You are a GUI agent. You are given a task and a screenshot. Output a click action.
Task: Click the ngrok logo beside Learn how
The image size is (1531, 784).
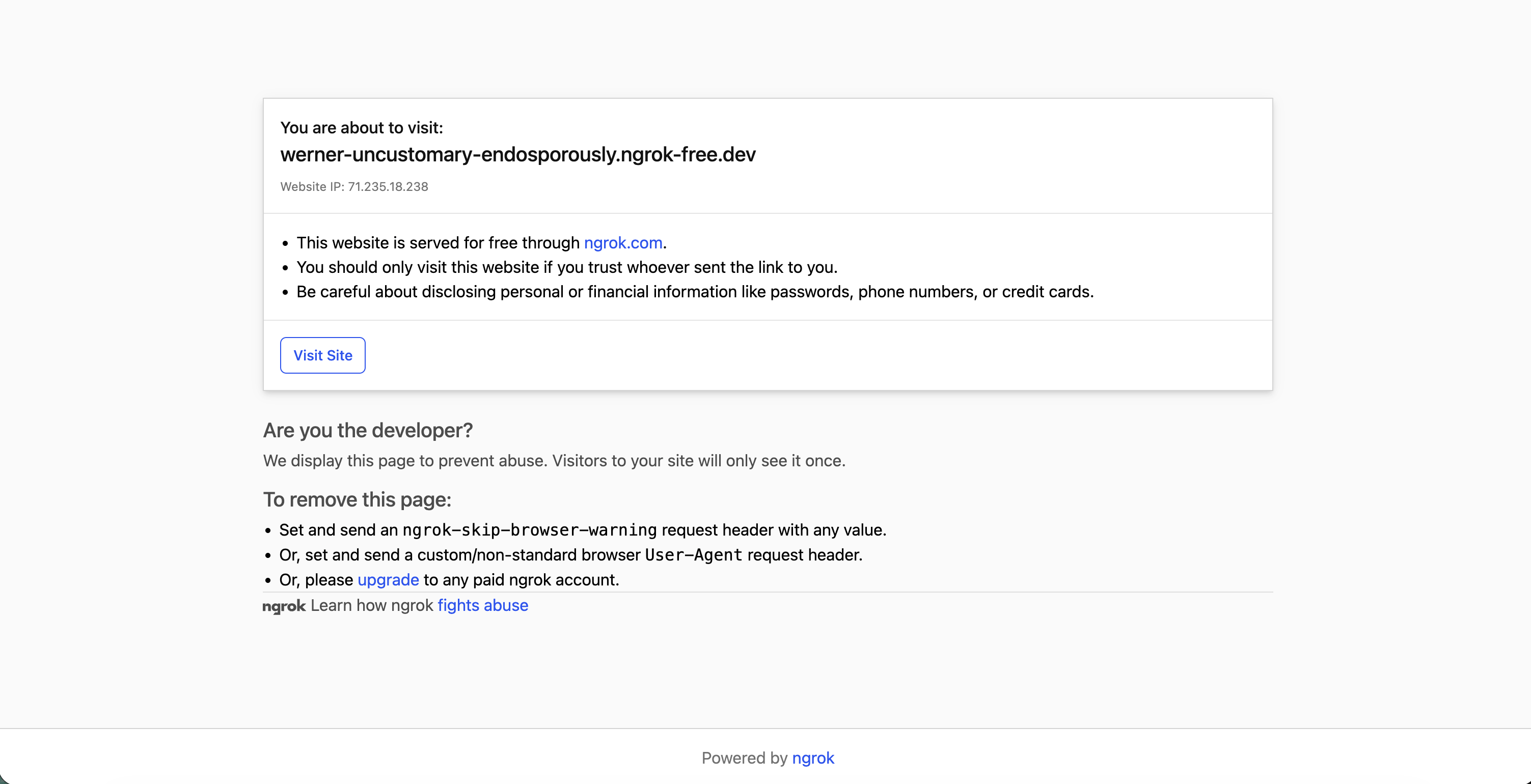coord(284,606)
